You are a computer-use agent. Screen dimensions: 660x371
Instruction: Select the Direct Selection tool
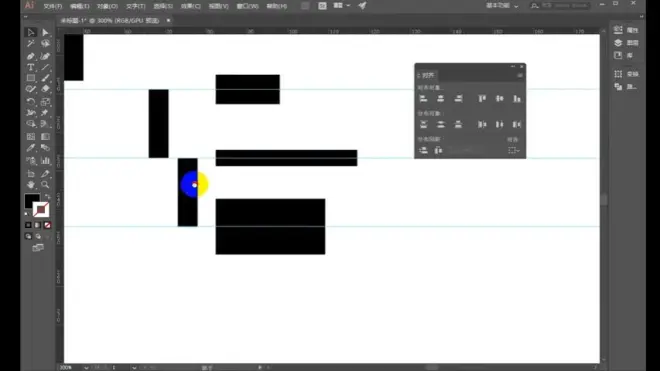(x=45, y=33)
